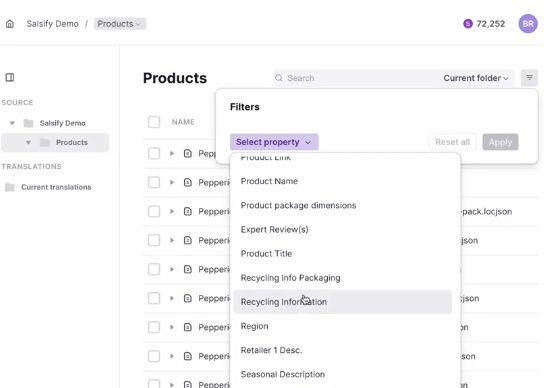The height and width of the screenshot is (388, 544).
Task: Open the Current folder scope dropdown
Action: (476, 78)
